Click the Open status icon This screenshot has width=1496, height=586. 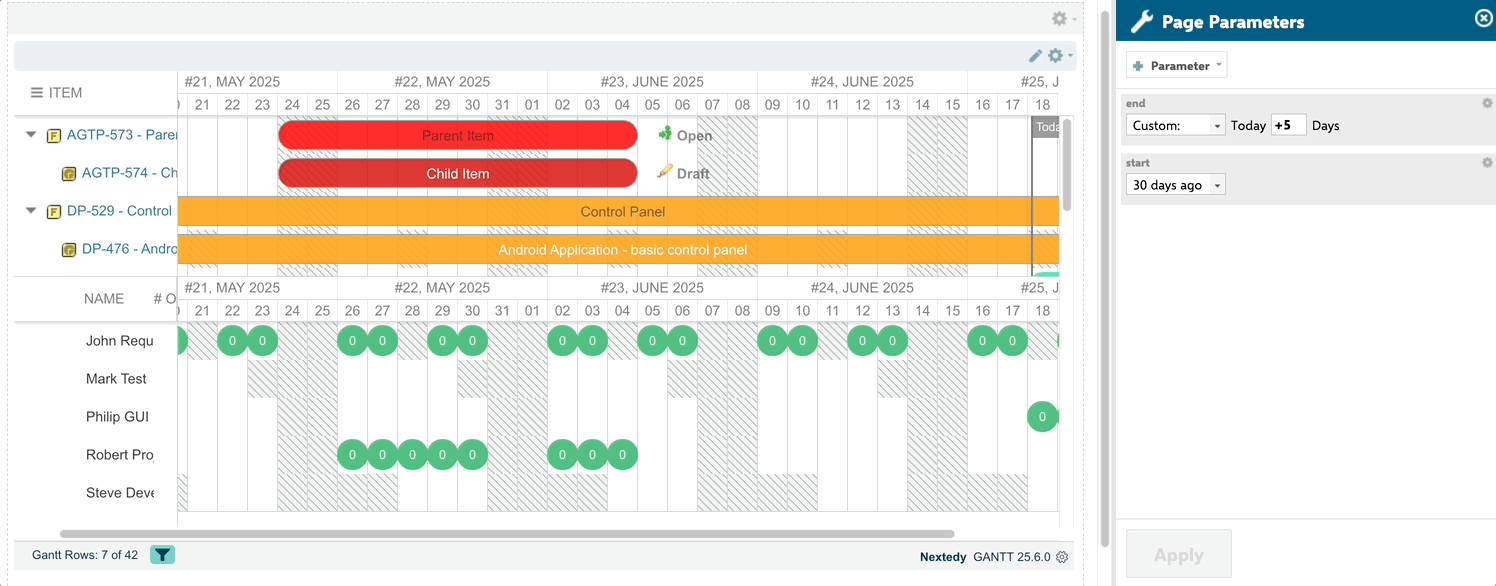[x=665, y=133]
